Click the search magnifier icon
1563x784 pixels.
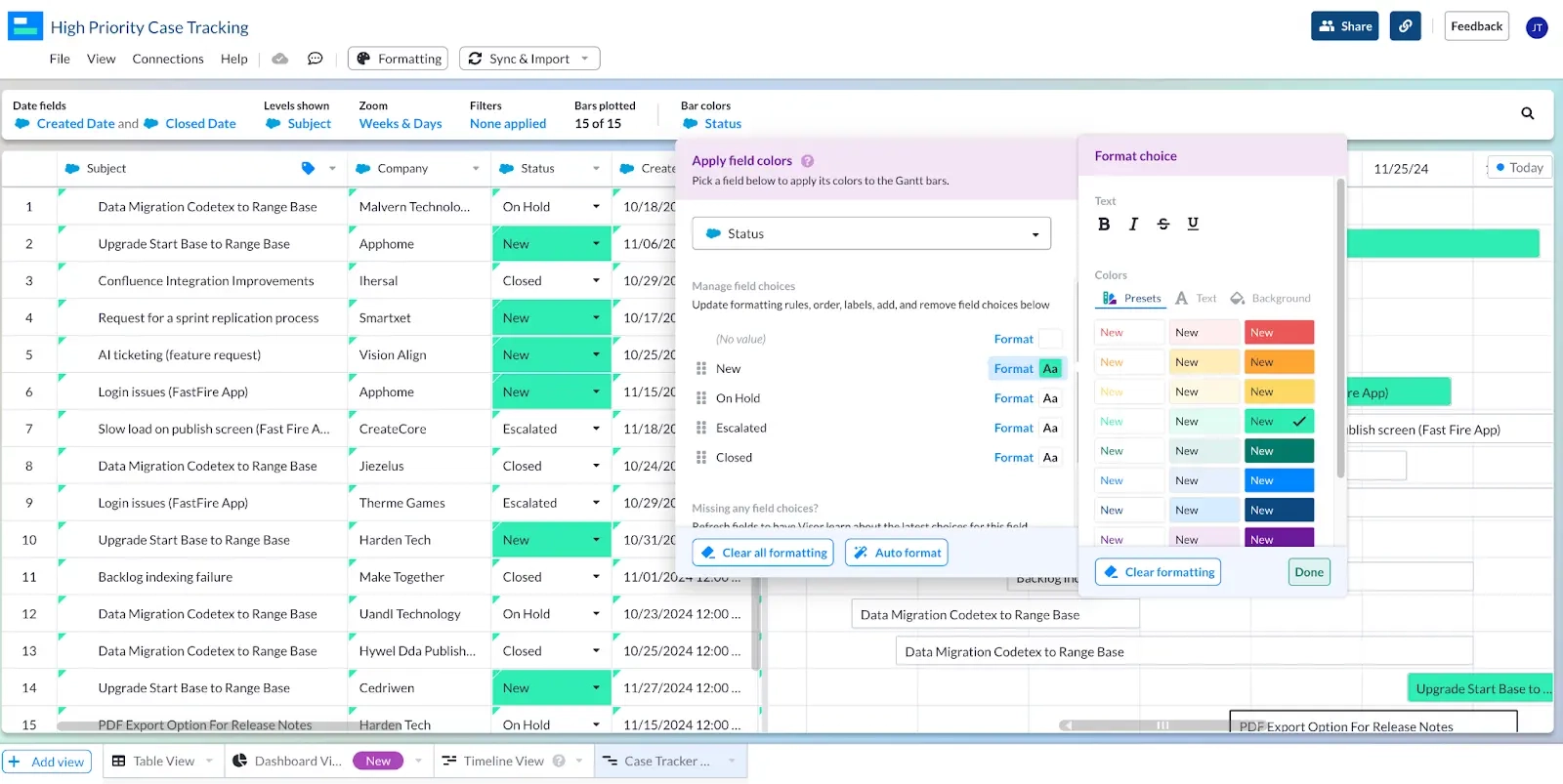pyautogui.click(x=1528, y=113)
